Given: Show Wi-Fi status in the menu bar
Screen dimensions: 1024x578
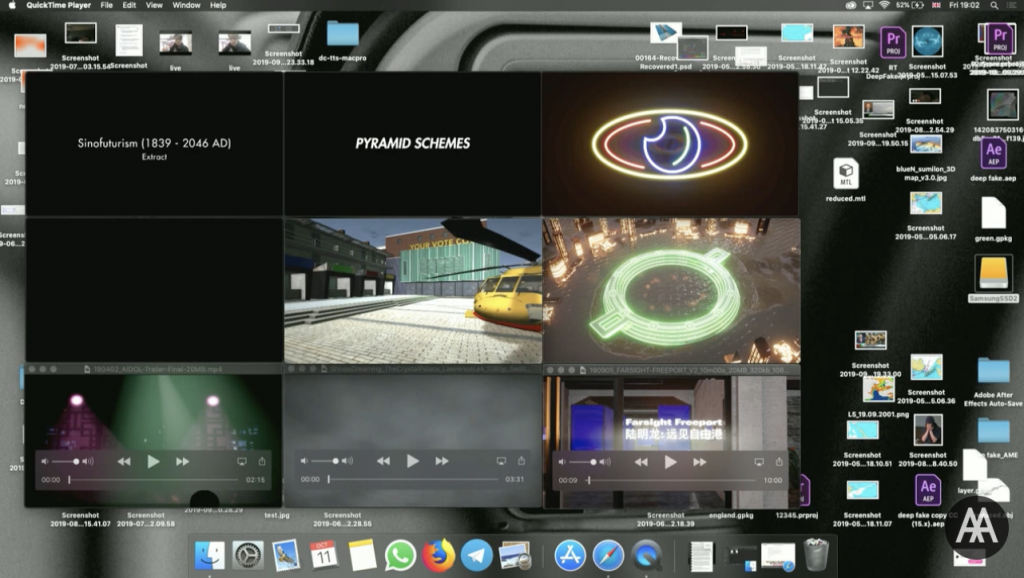Looking at the screenshot, I should (884, 5).
